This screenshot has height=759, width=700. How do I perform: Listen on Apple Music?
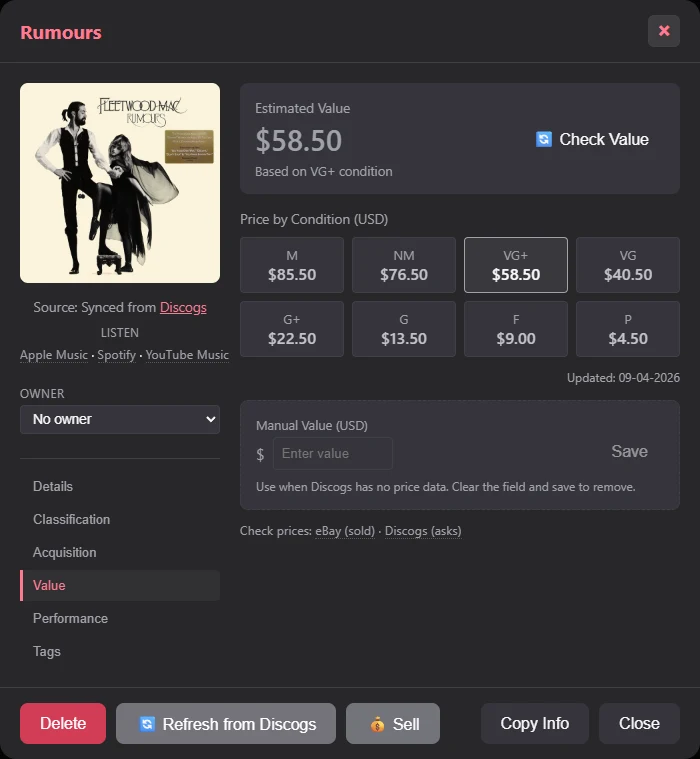[x=54, y=355]
